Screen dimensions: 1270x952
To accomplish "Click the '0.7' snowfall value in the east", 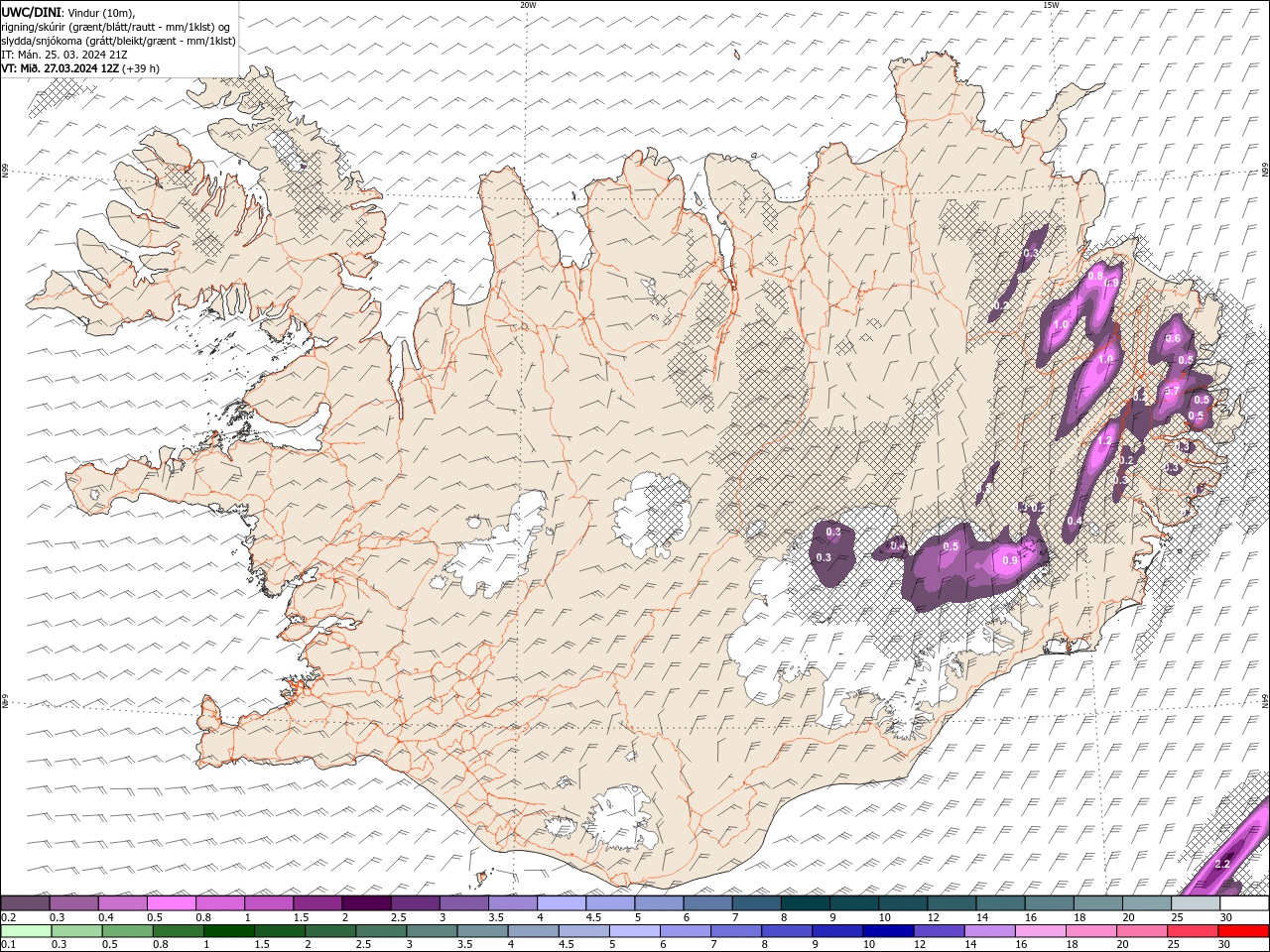I will click(x=1171, y=392).
